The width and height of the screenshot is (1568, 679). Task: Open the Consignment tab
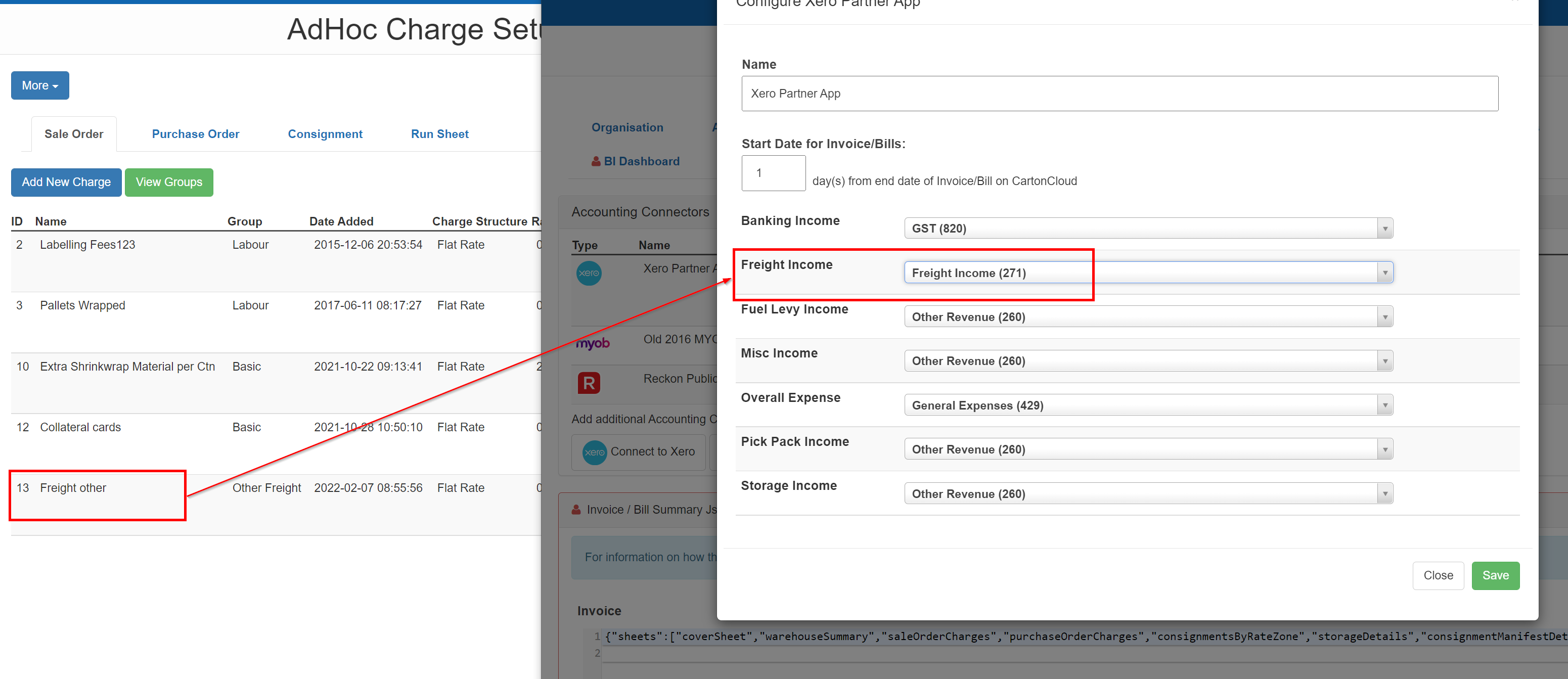click(x=325, y=134)
